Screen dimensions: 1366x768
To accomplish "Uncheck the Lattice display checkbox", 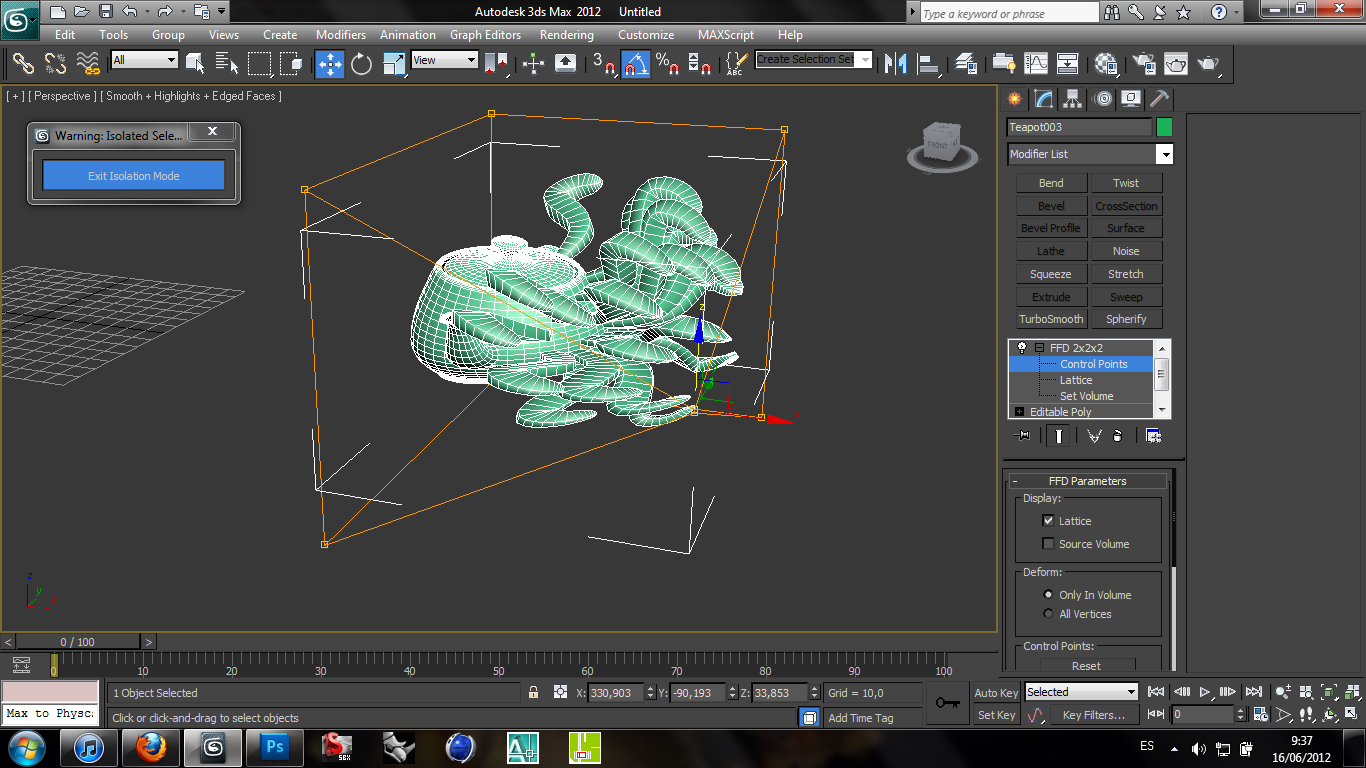I will pos(1048,520).
